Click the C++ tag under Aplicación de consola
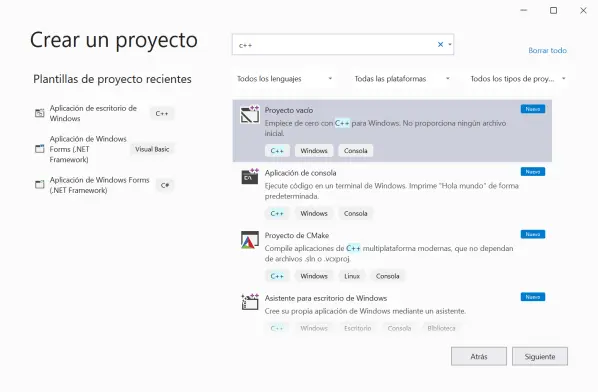This screenshot has height=392, width=598. (x=277, y=214)
